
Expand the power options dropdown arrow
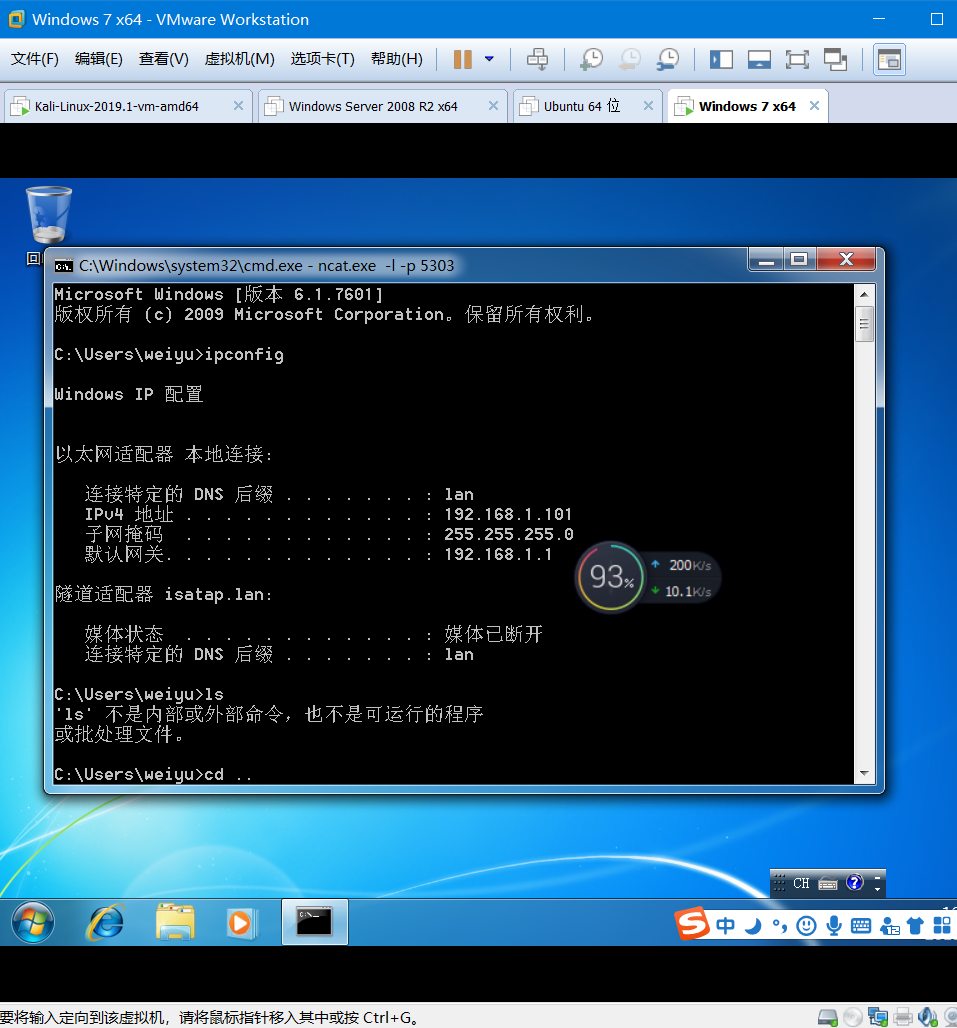pos(489,59)
